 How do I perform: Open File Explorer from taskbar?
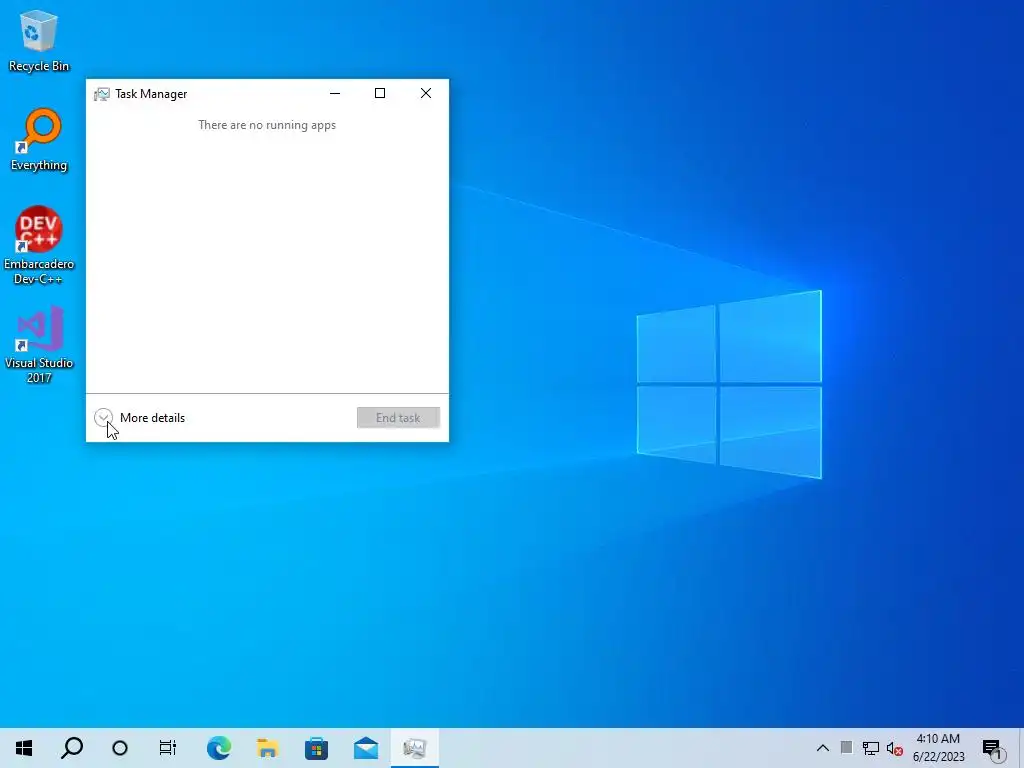click(268, 748)
